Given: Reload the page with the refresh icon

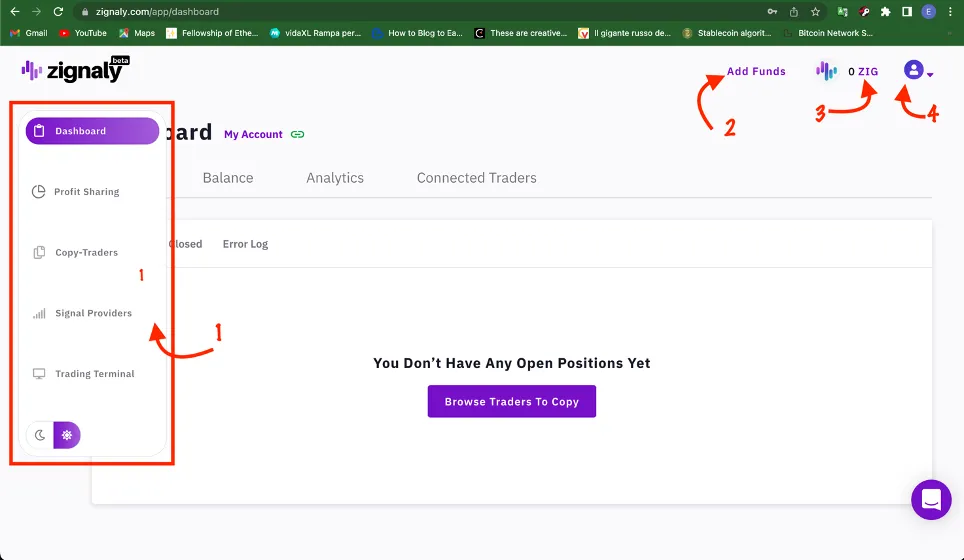Looking at the screenshot, I should 58,12.
